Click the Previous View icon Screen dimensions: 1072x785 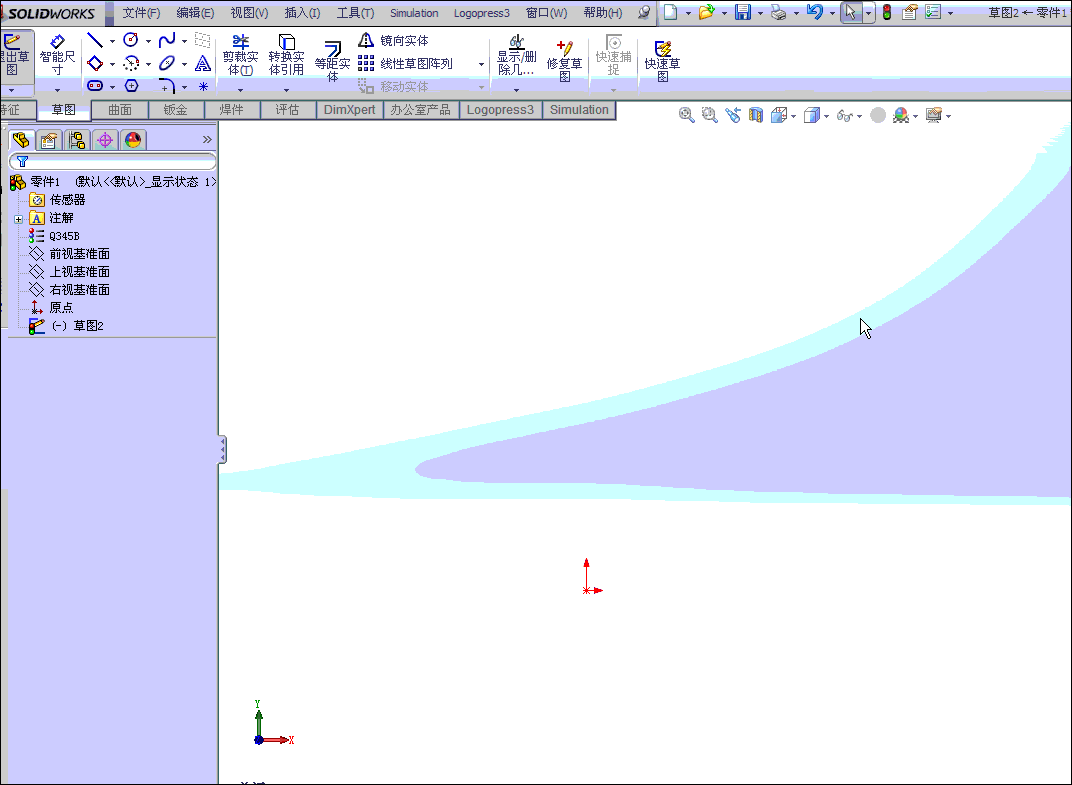tap(733, 116)
